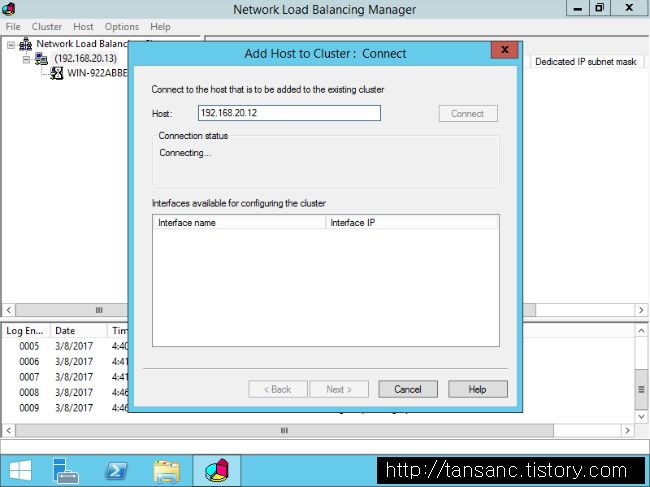
Task: Collapse the Network Load Balancing Clusters tree node
Action: click(11, 45)
